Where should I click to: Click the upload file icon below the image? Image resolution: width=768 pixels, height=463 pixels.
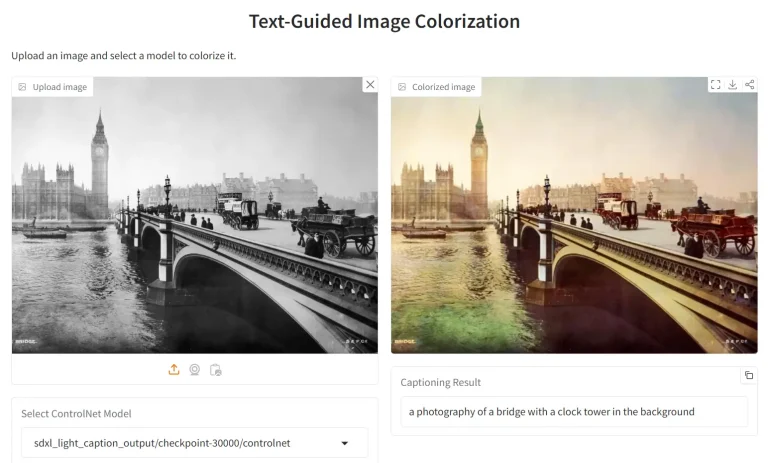[174, 370]
